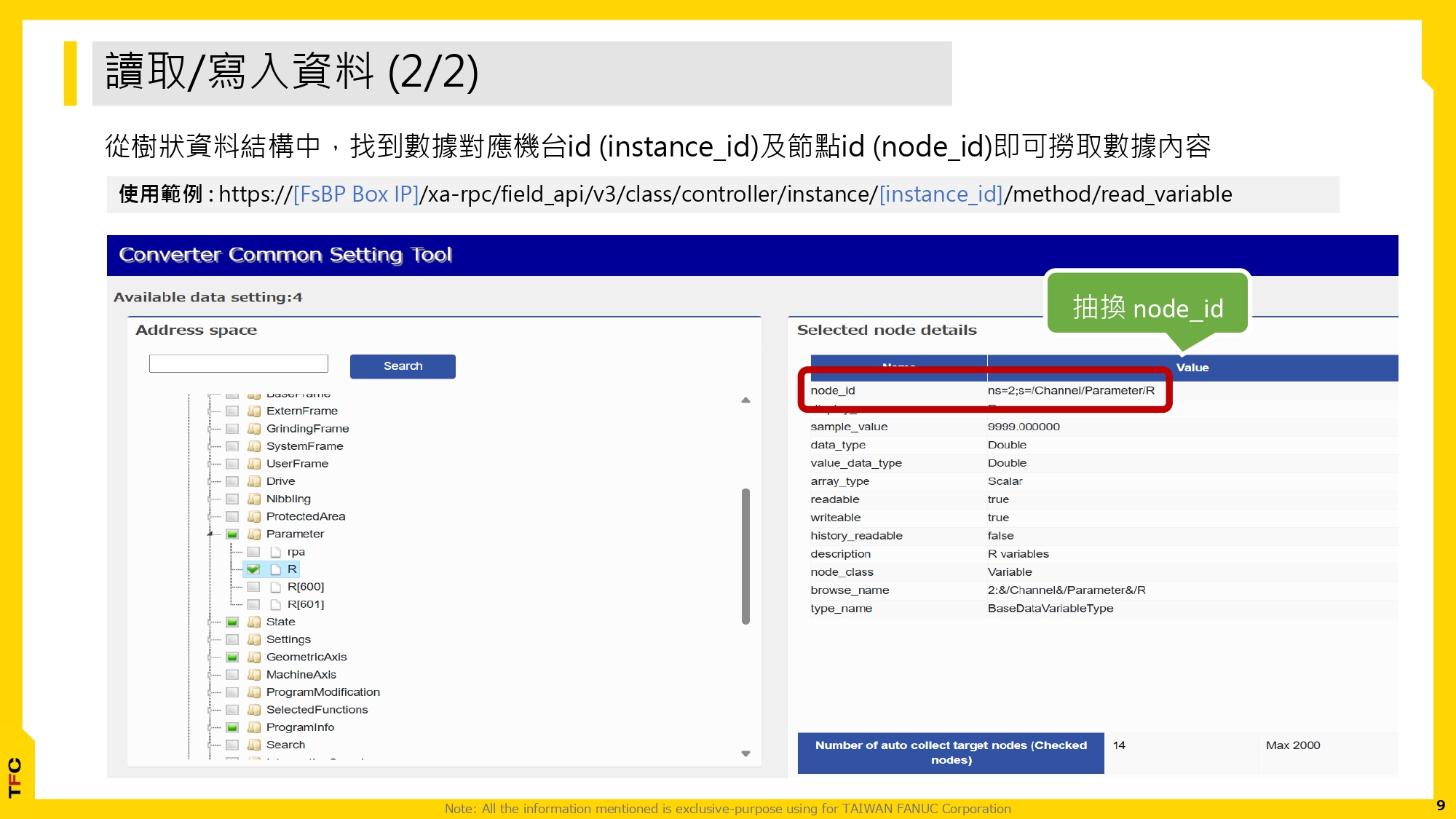
Task: Toggle the Parameter partially-checked checkbox
Action: click(232, 534)
